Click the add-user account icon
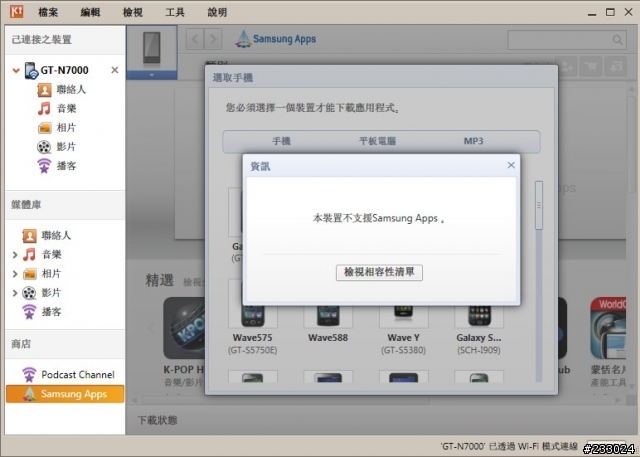Image resolution: width=640 pixels, height=457 pixels. tap(567, 67)
